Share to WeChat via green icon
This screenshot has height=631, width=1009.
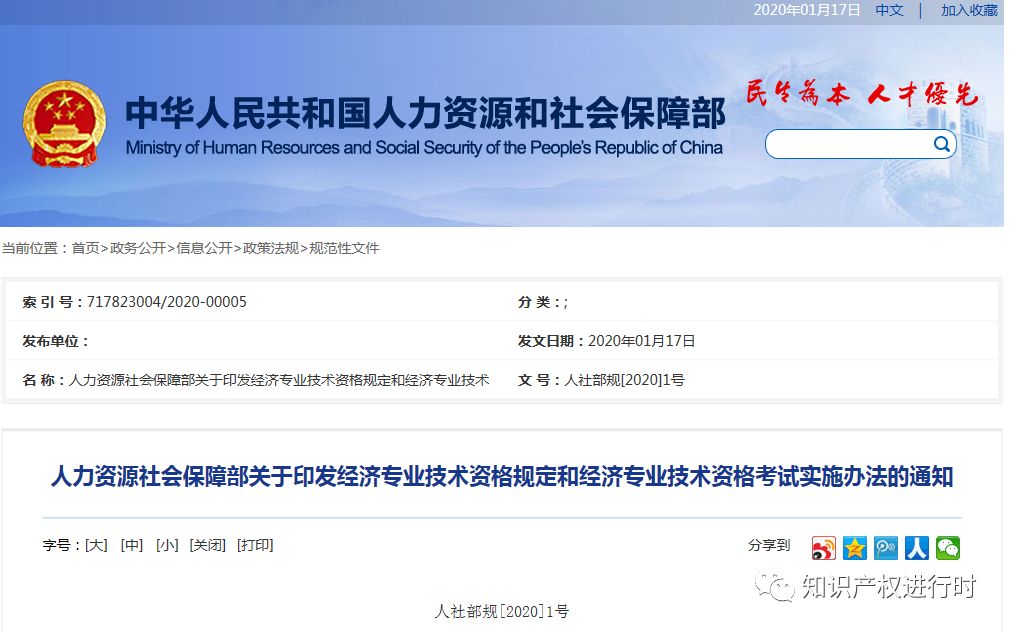(947, 548)
